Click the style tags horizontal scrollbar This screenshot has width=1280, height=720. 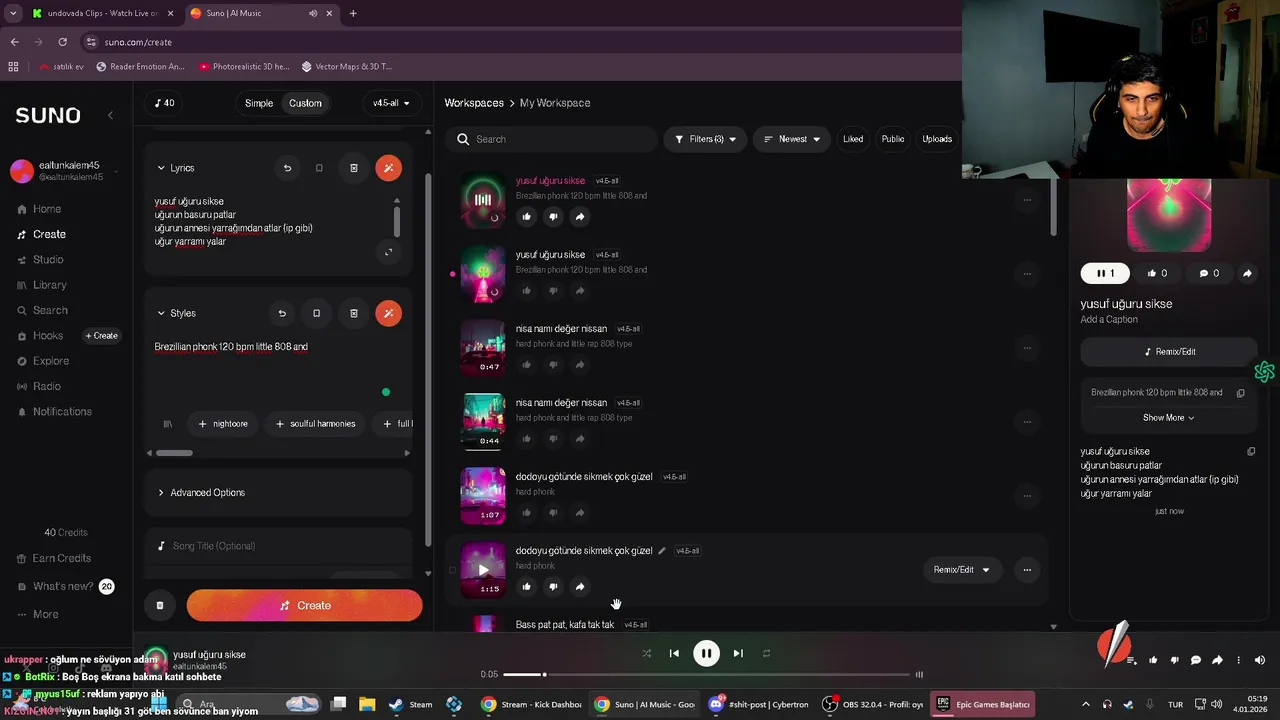(174, 453)
